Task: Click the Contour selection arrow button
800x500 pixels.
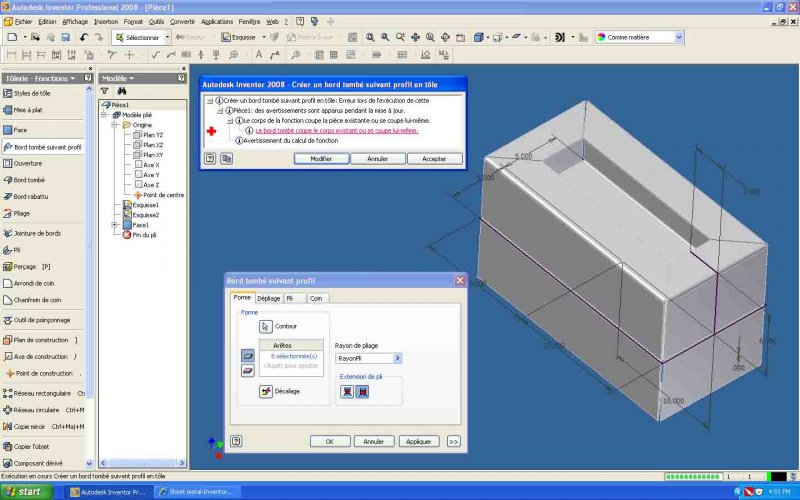Action: (266, 326)
